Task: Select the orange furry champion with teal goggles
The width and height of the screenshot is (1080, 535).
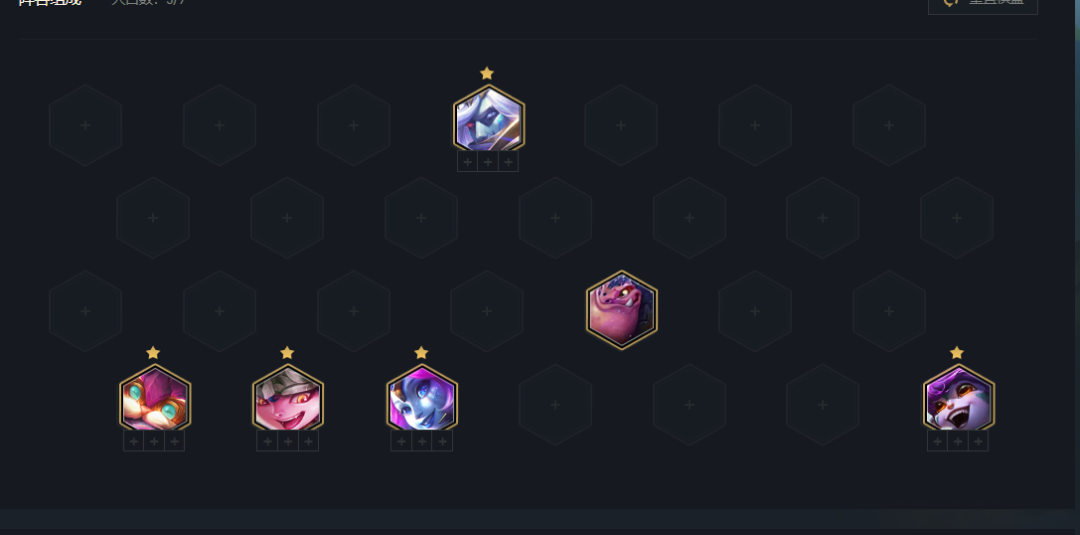Action: click(x=155, y=398)
